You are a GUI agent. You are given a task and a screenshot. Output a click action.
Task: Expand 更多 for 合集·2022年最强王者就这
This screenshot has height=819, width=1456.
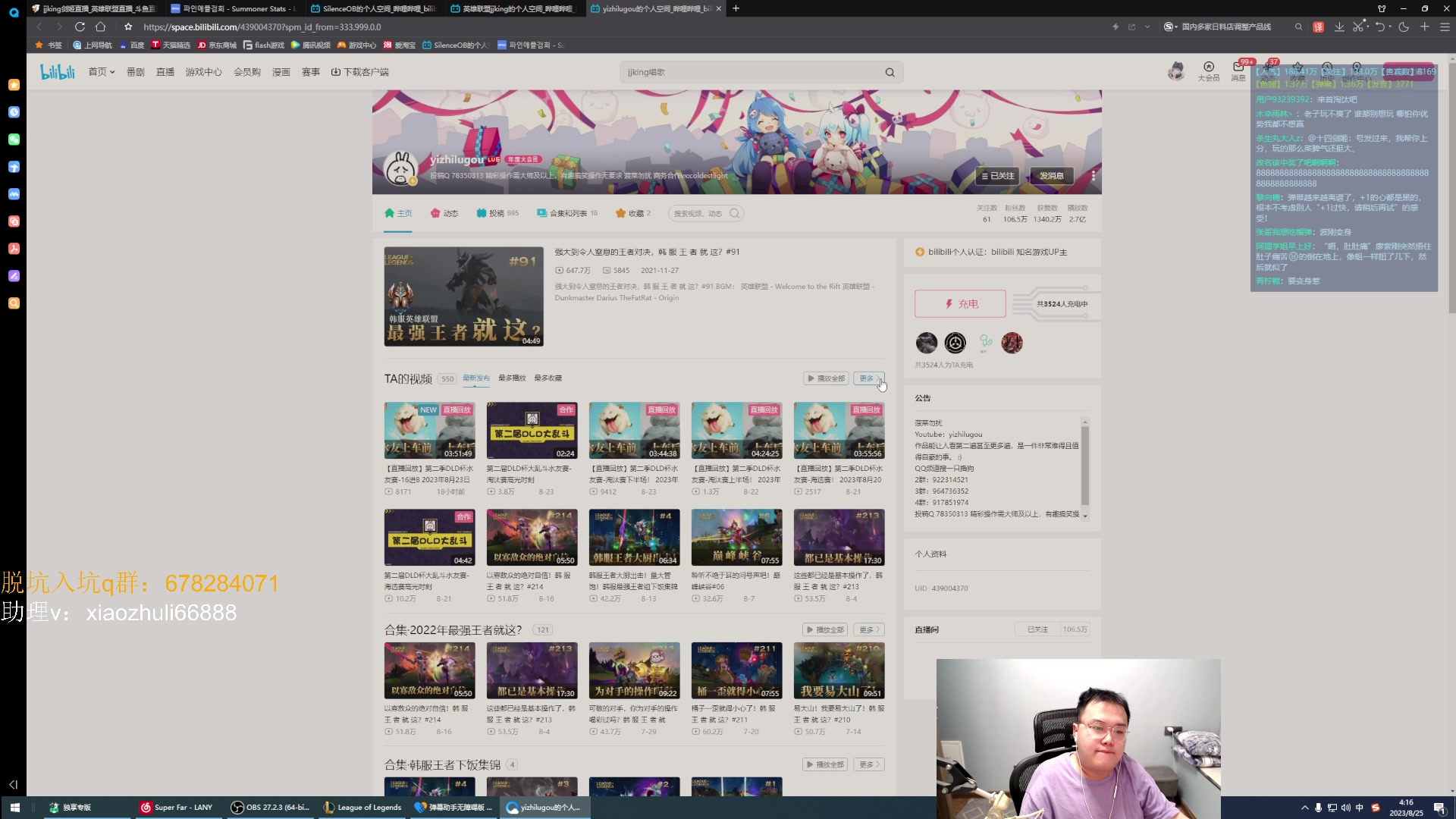869,630
